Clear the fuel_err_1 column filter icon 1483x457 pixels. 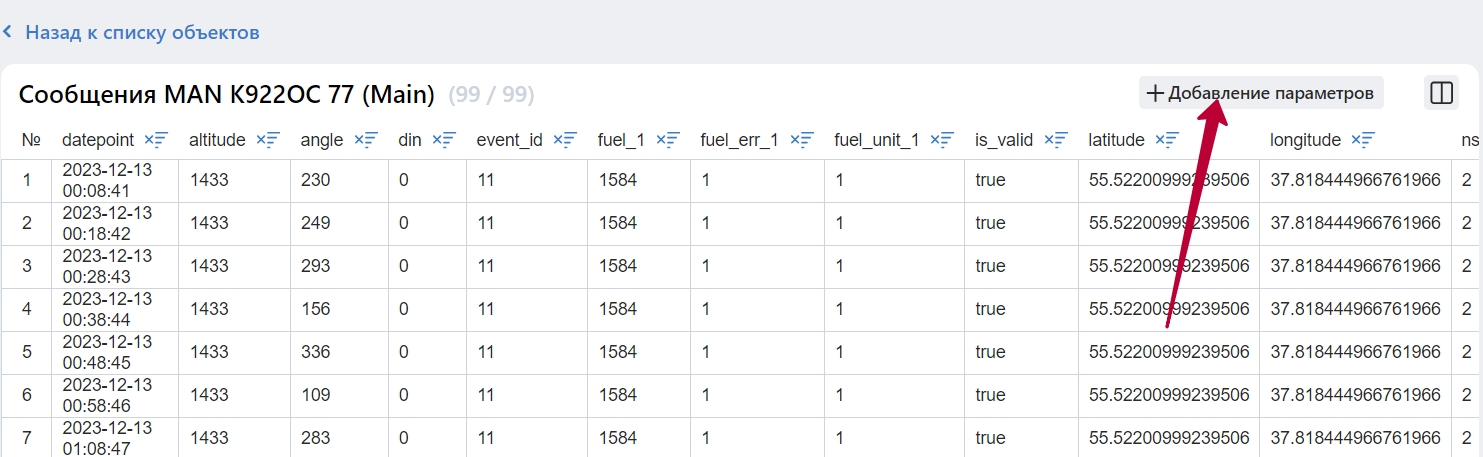[802, 140]
